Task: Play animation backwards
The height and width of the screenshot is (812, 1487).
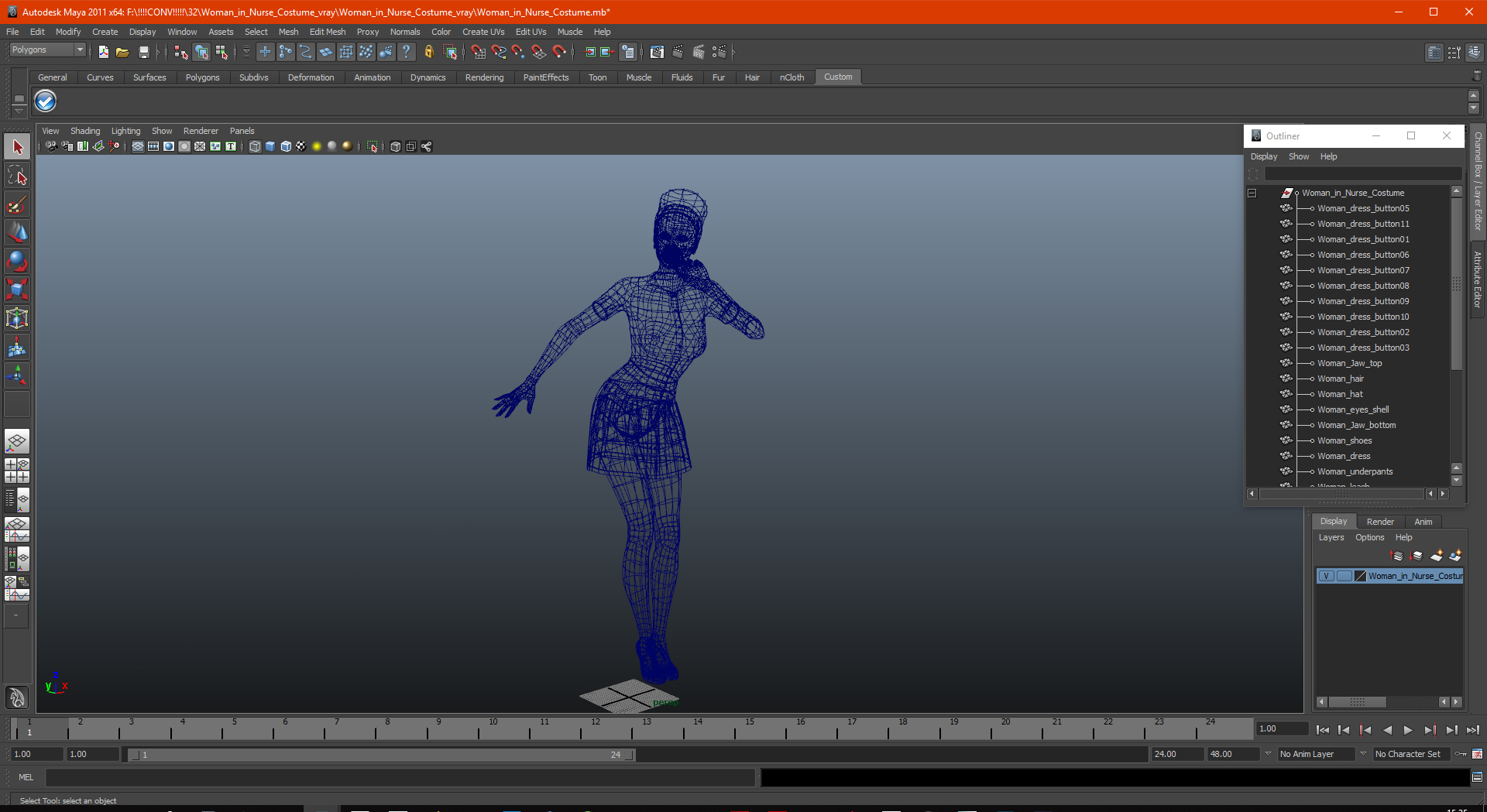Action: point(1387,729)
